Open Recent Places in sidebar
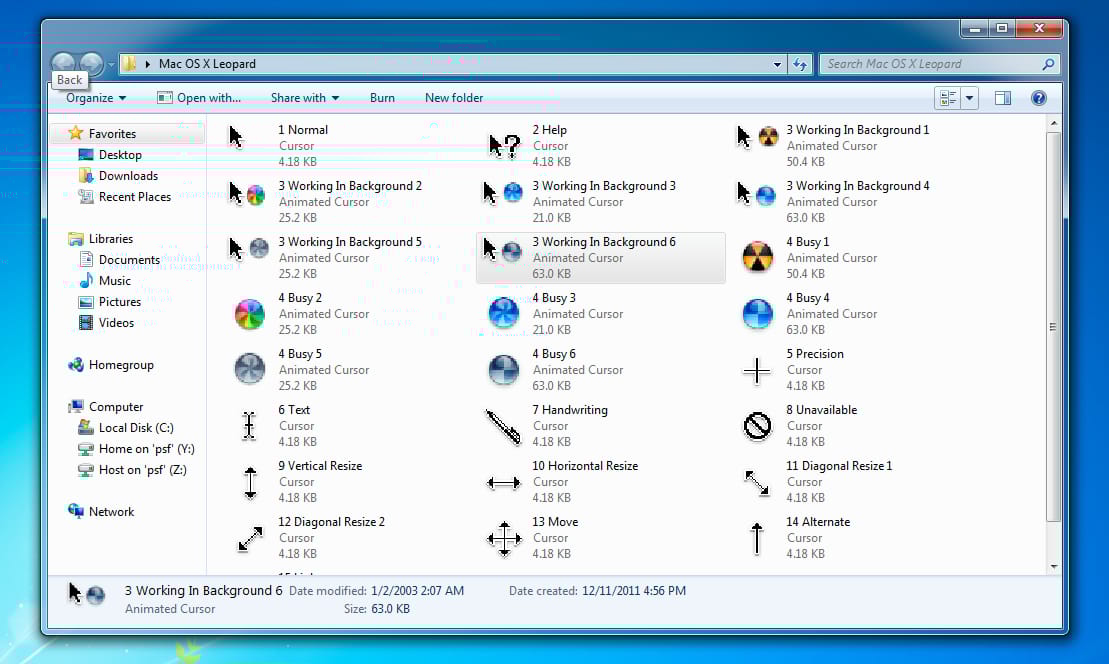1109x664 pixels. pyautogui.click(x=134, y=197)
